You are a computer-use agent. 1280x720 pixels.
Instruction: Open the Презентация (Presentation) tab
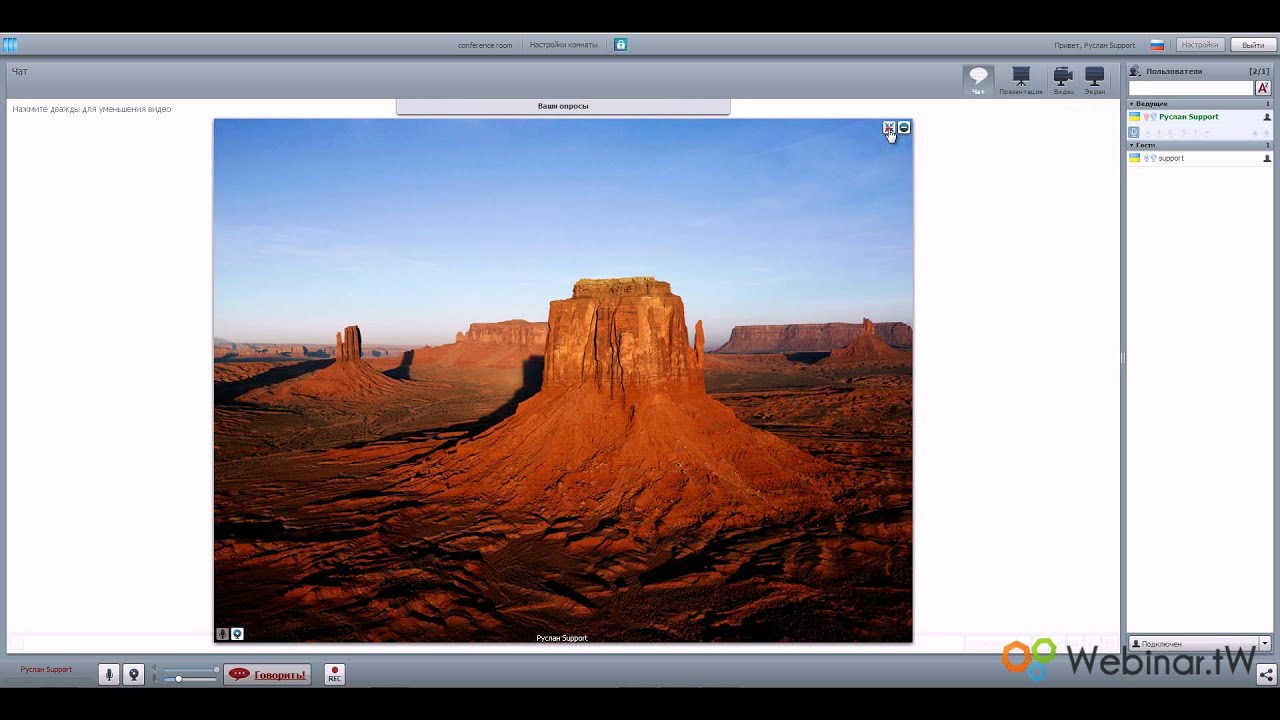pos(1020,80)
